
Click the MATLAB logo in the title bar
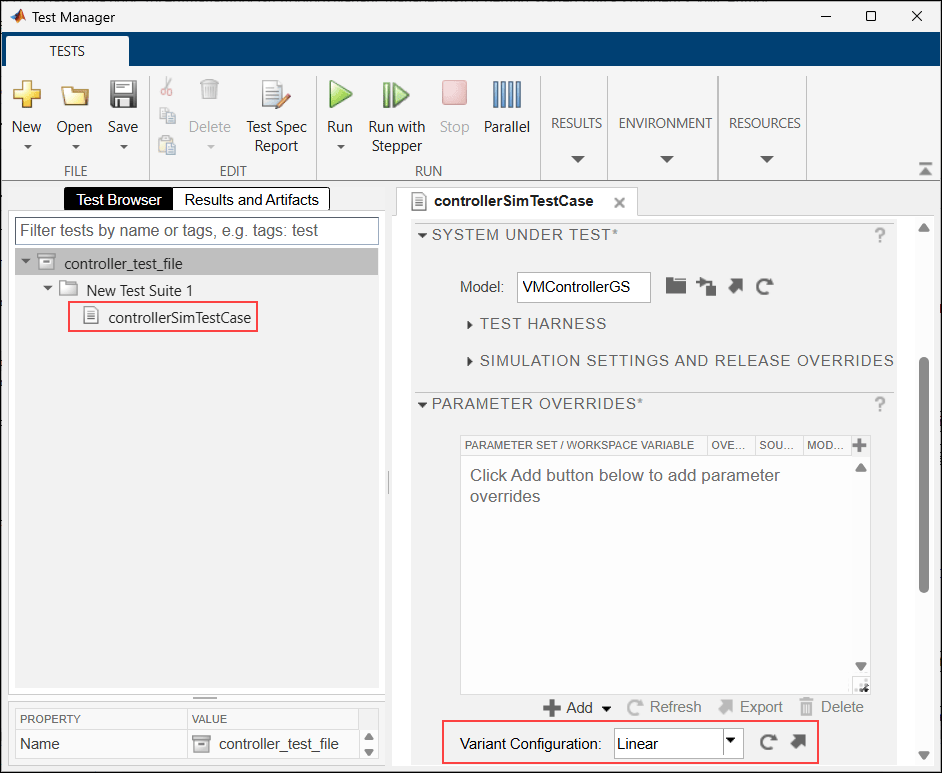(x=18, y=16)
